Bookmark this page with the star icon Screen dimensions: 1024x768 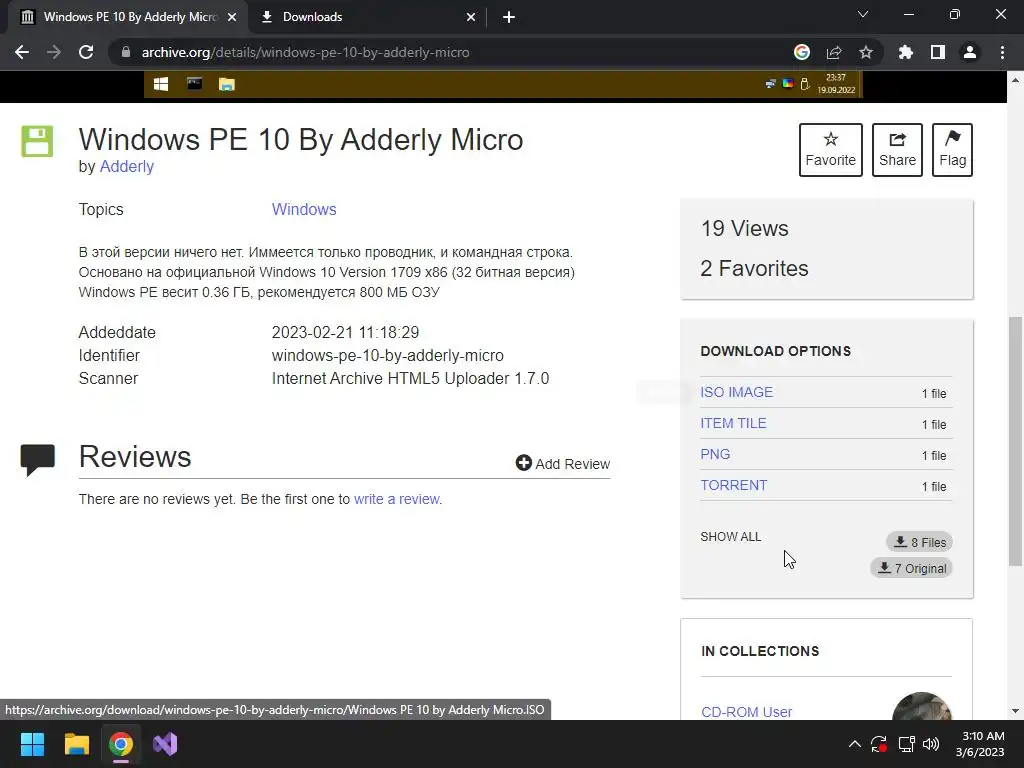pyautogui.click(x=866, y=52)
